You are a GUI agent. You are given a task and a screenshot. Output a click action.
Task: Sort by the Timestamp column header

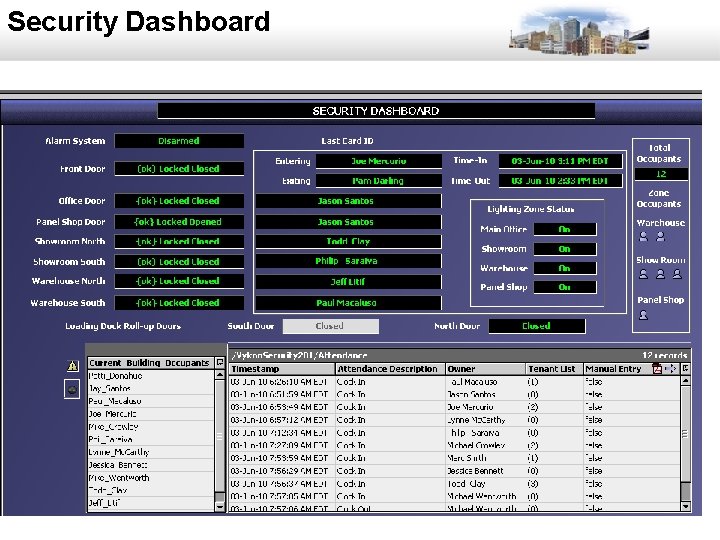[x=282, y=369]
